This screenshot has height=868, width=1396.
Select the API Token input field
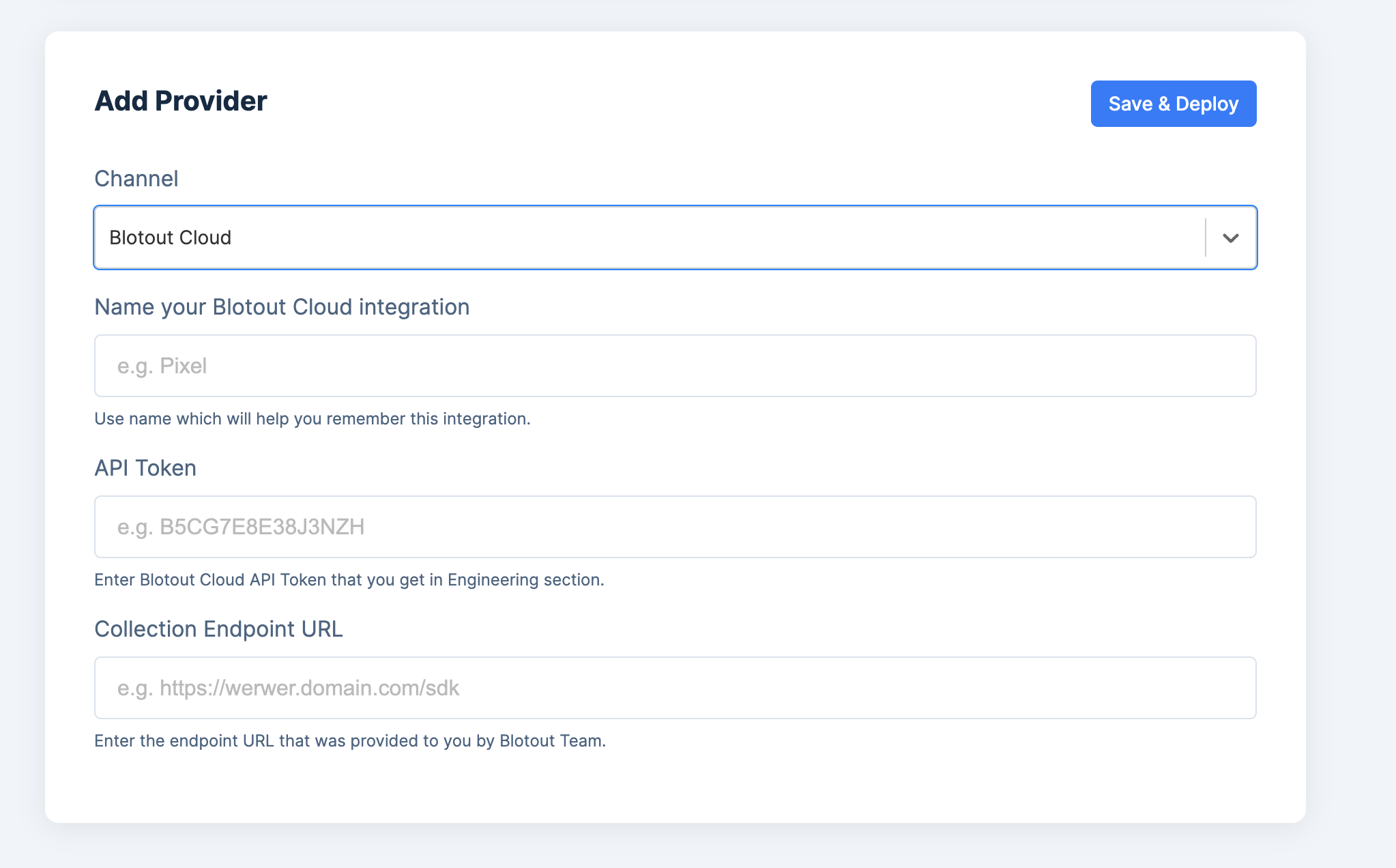675,527
